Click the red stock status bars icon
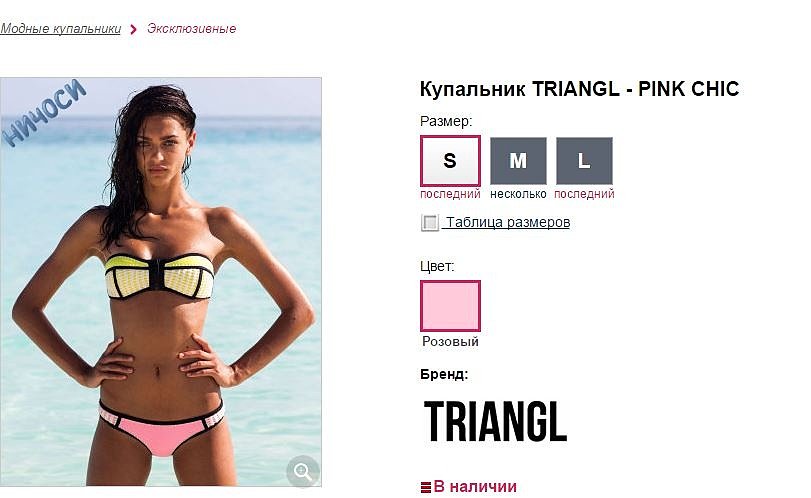Image resolution: width=811 pixels, height=498 pixels. (x=426, y=487)
